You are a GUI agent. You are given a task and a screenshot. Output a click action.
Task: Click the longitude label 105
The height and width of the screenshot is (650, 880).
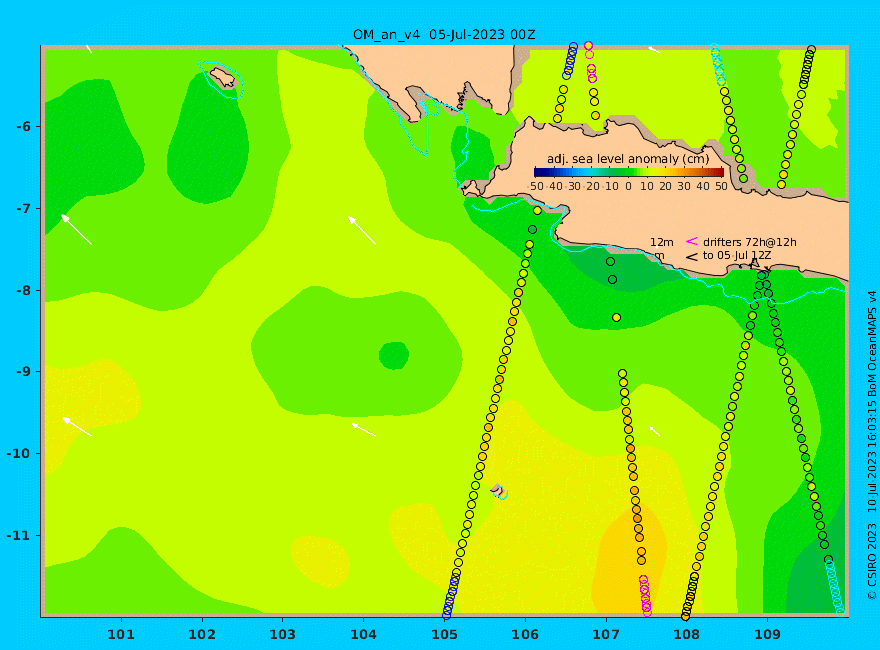(444, 635)
